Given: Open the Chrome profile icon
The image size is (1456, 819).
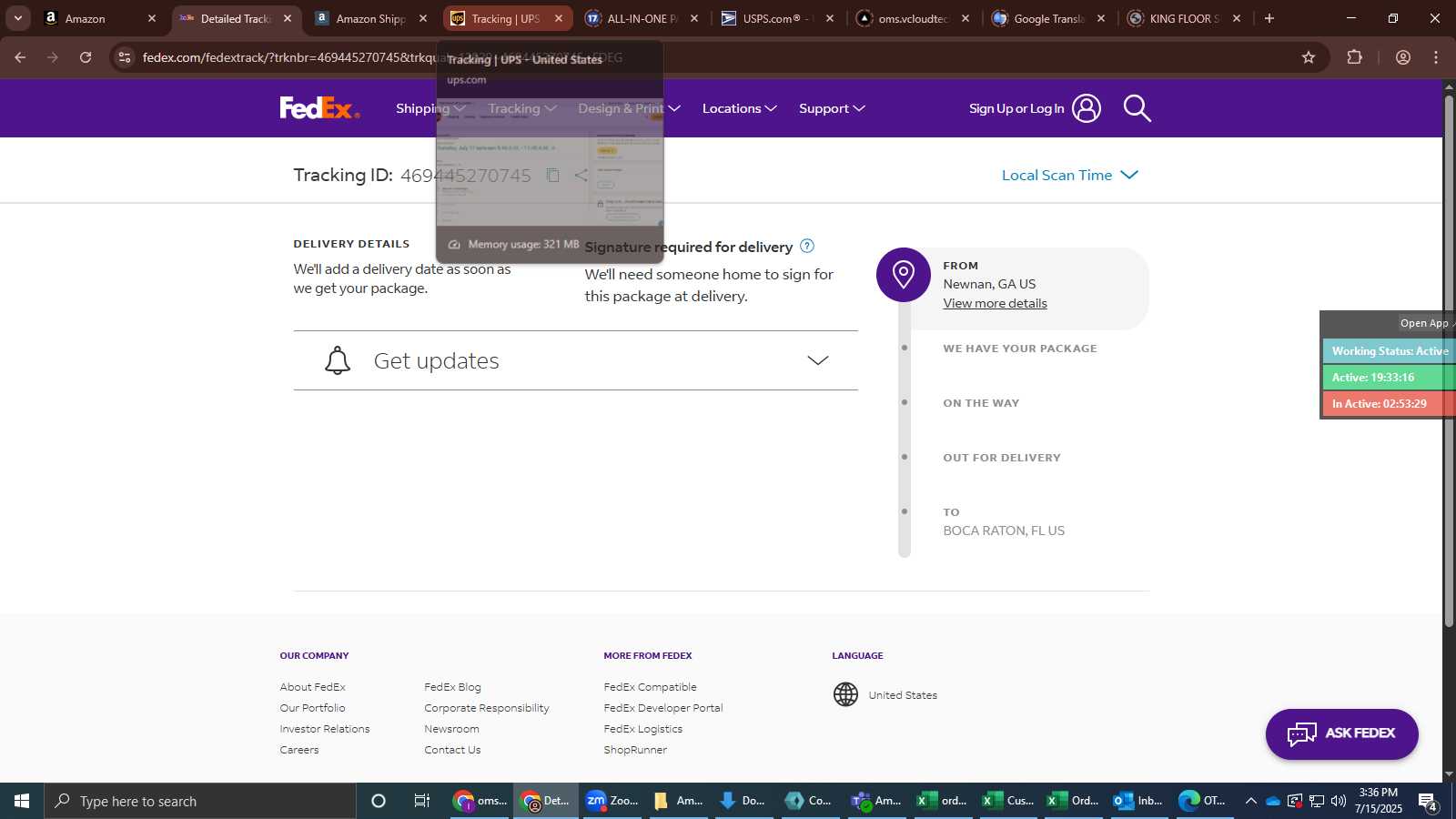Looking at the screenshot, I should coord(1403,57).
